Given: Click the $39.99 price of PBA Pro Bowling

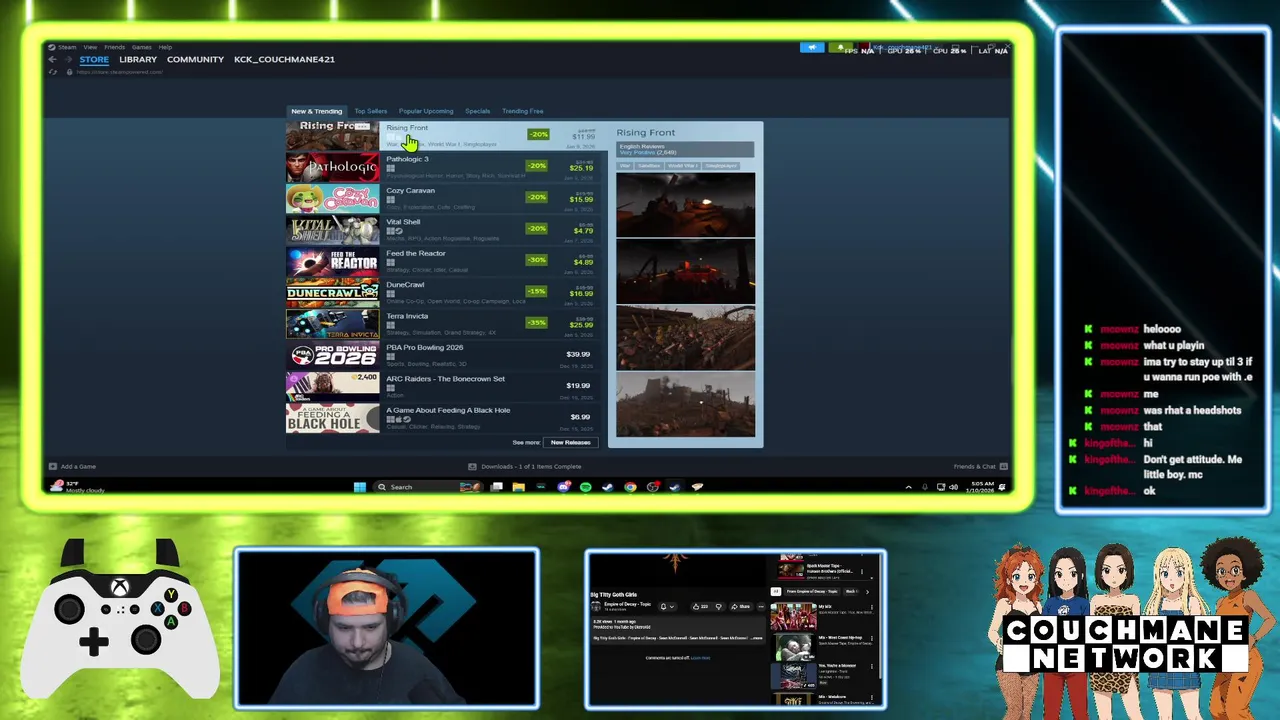Looking at the screenshot, I should (x=578, y=354).
